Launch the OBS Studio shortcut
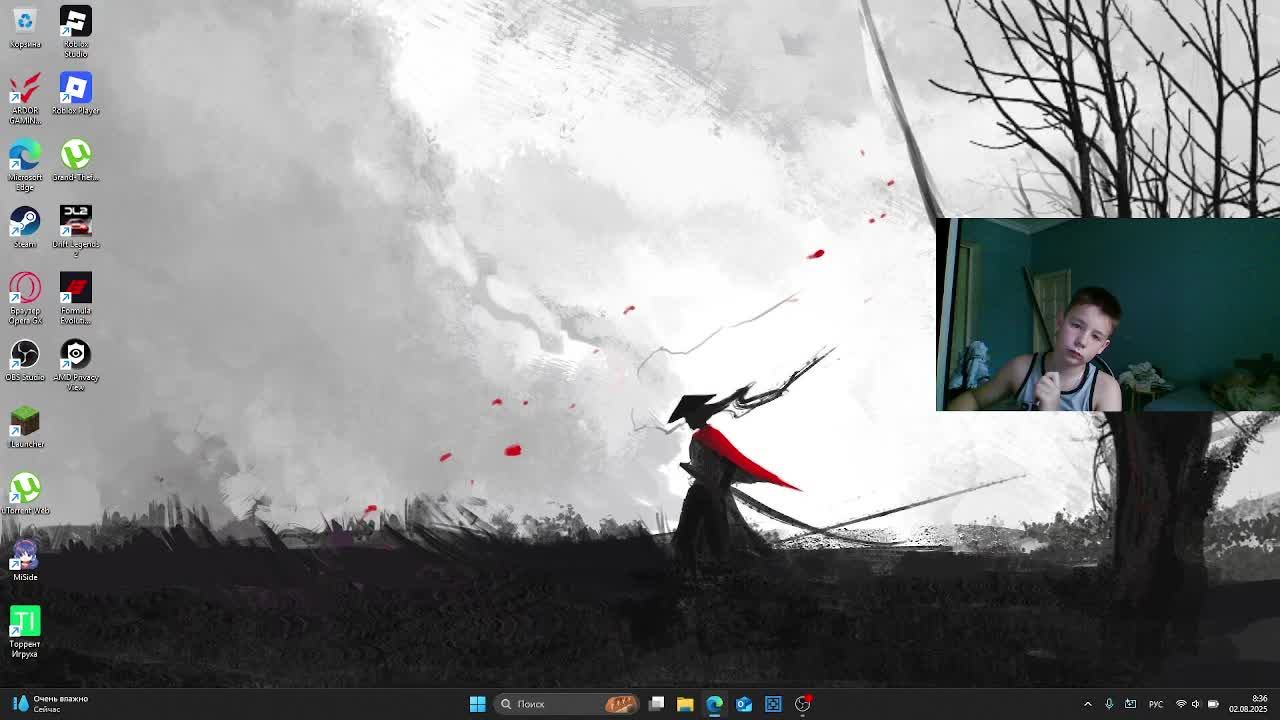This screenshot has width=1280, height=720. pyautogui.click(x=25, y=361)
